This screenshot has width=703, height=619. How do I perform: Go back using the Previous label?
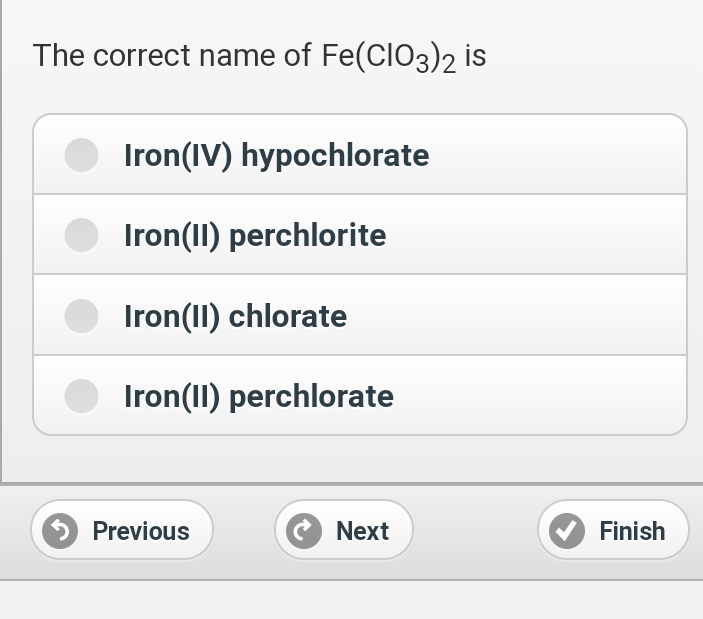point(141,531)
